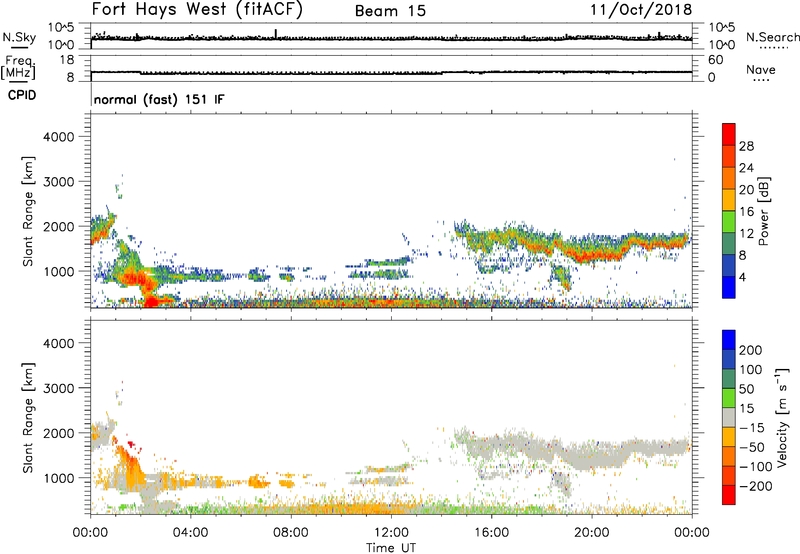Click the '60' tick on the Nave axis
The height and width of the screenshot is (554, 800).
(715, 60)
